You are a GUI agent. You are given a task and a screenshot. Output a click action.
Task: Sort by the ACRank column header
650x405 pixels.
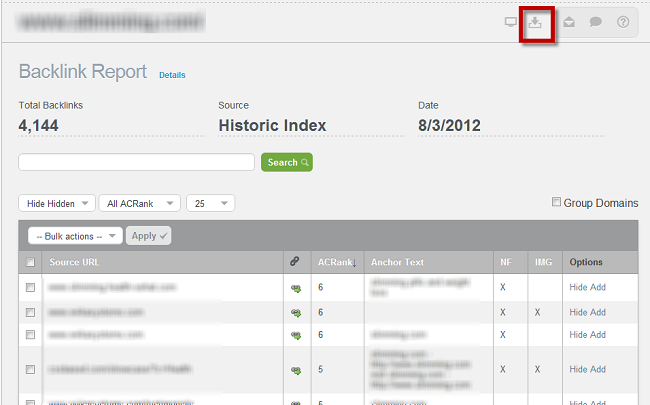coord(337,262)
